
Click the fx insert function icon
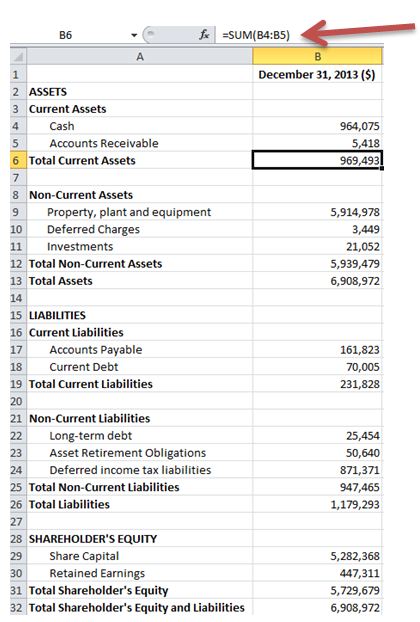click(x=204, y=35)
